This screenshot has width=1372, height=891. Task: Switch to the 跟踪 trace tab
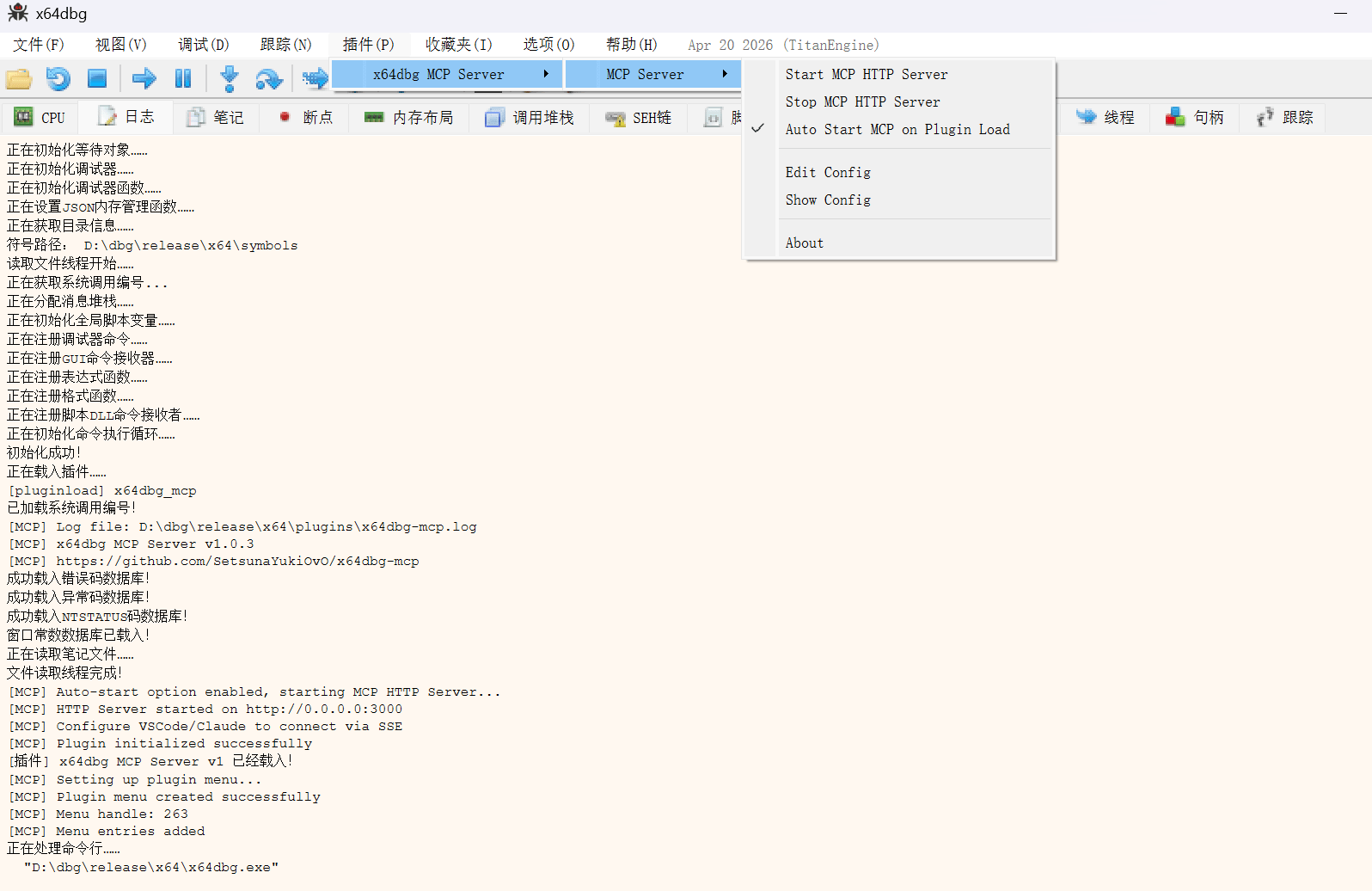coord(1284,118)
